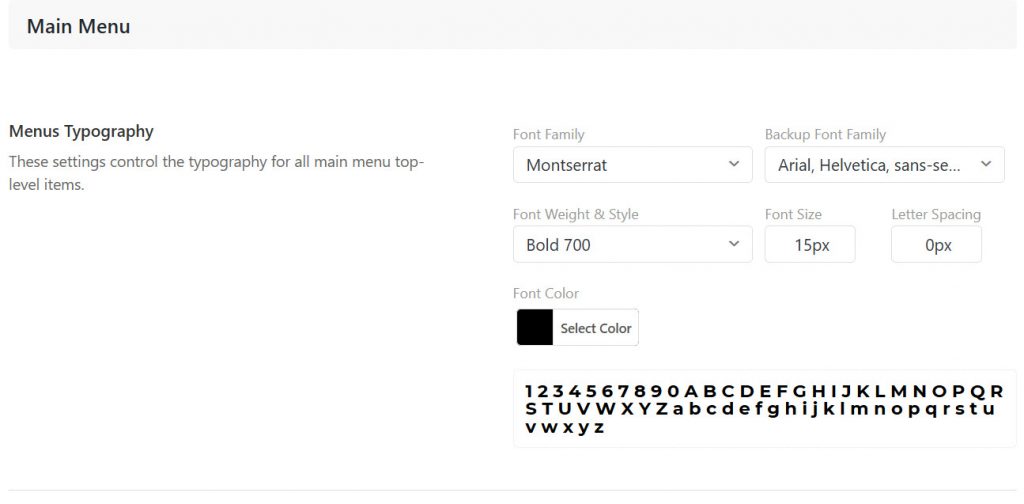The width and height of the screenshot is (1024, 504).
Task: Click the chevron arrow in Font Family box
Action: click(x=734, y=164)
